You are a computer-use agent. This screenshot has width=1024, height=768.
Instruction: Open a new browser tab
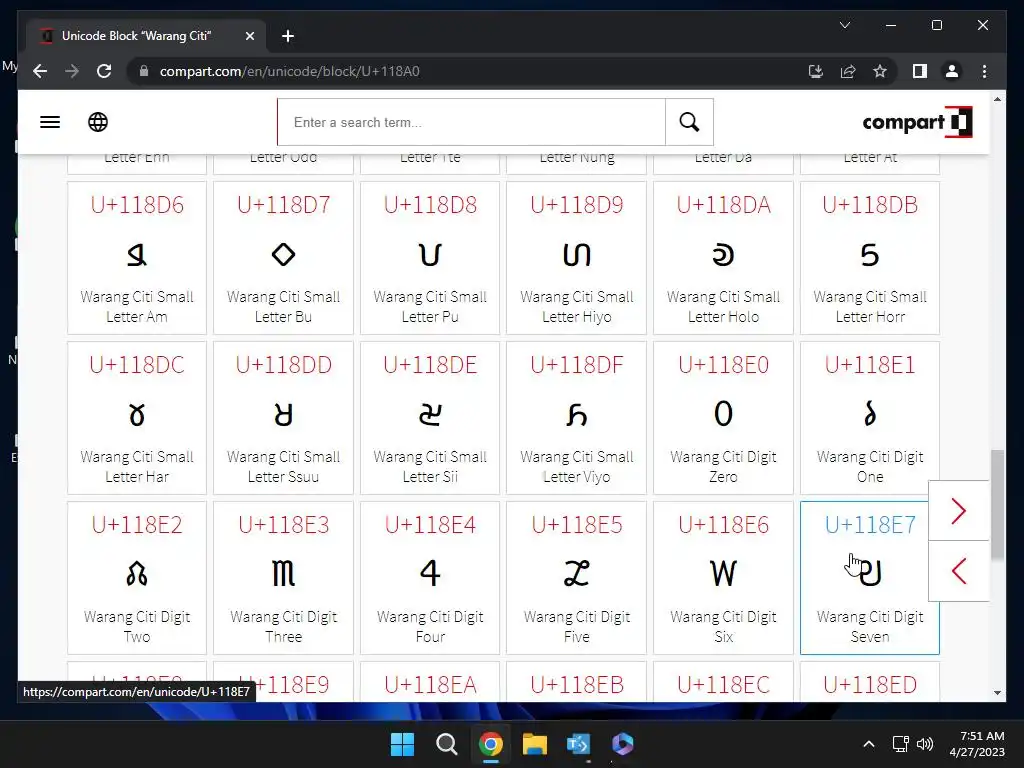click(x=288, y=36)
